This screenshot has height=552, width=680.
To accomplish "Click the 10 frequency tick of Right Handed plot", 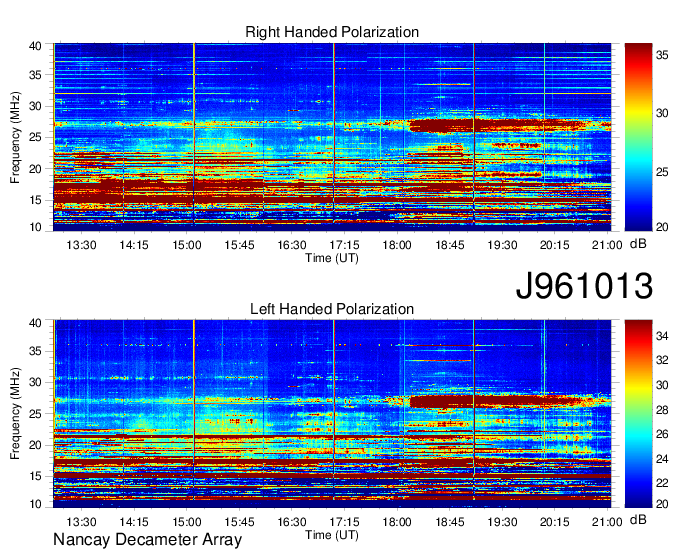I will 36,227.
